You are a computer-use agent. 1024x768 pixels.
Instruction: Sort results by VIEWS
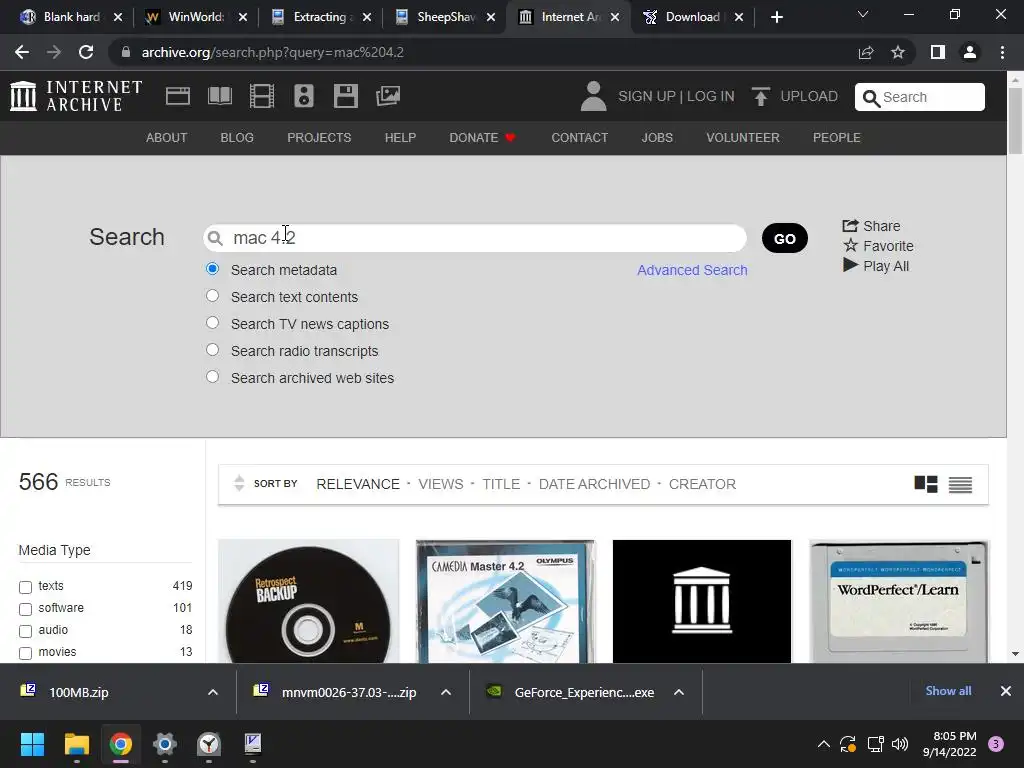(441, 484)
